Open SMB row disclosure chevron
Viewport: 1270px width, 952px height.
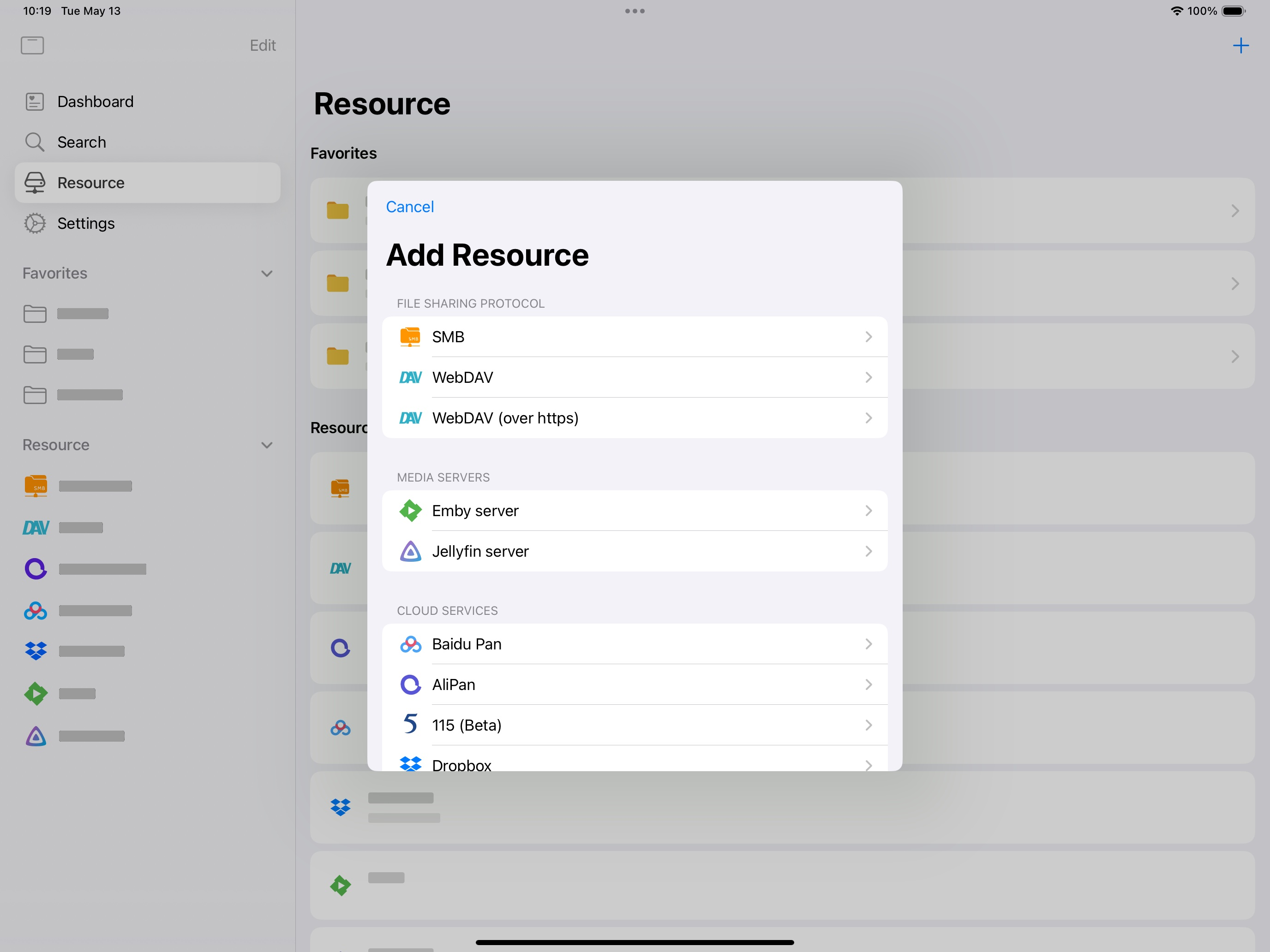coord(868,337)
